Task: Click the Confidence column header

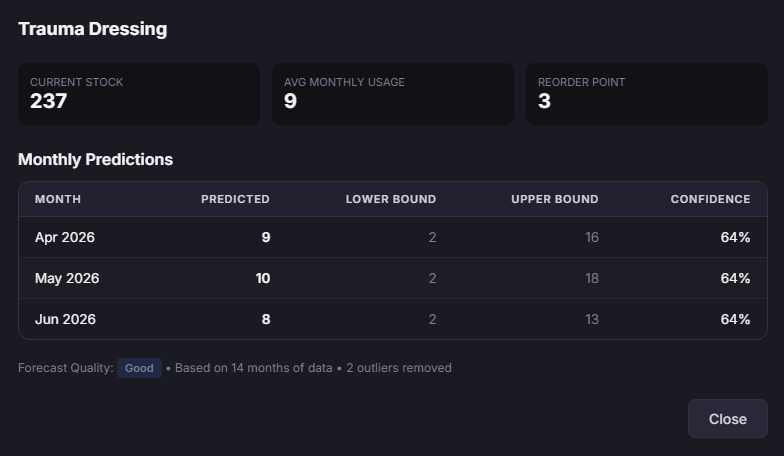Action: click(710, 199)
